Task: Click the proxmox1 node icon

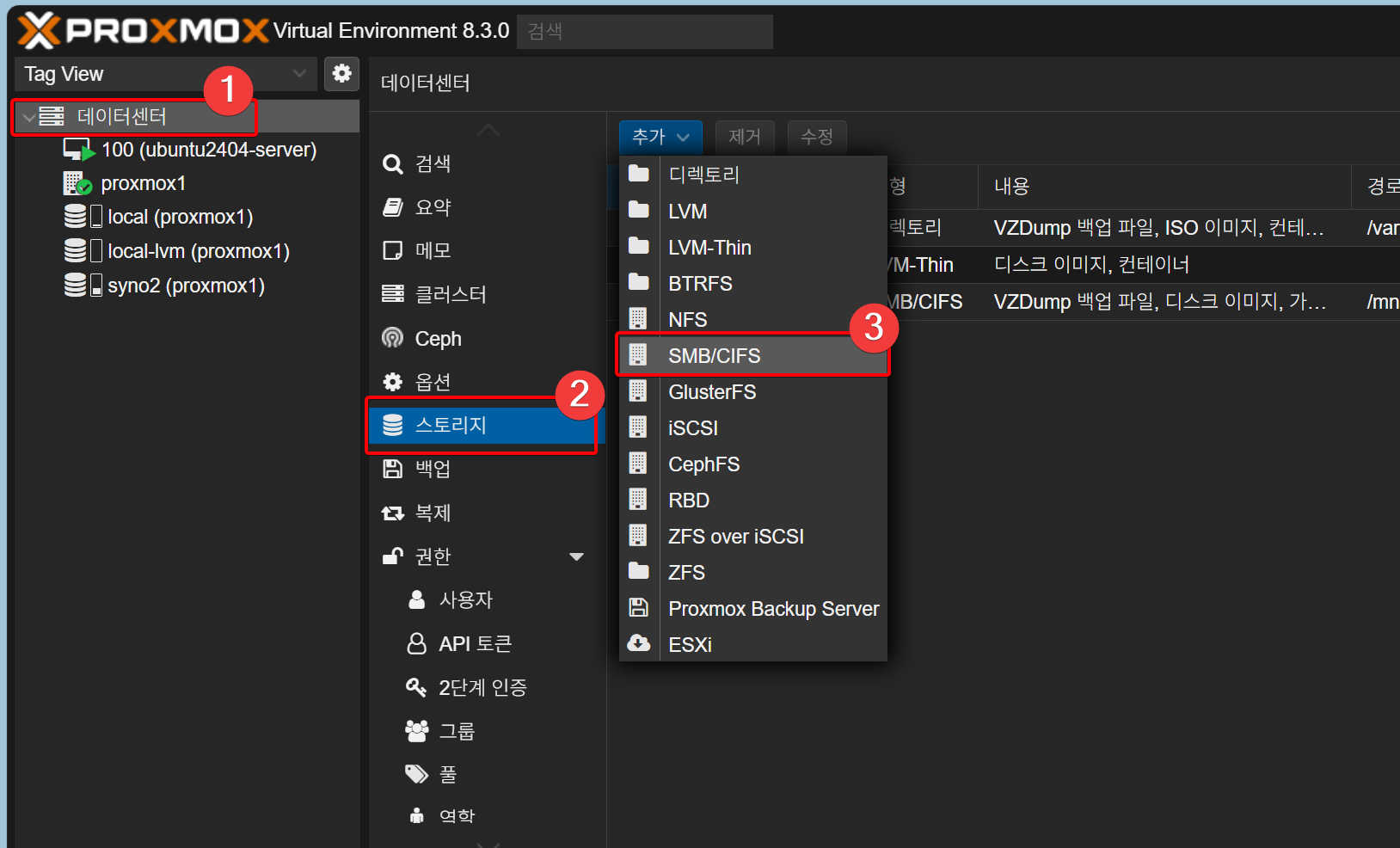Action: pyautogui.click(x=77, y=183)
